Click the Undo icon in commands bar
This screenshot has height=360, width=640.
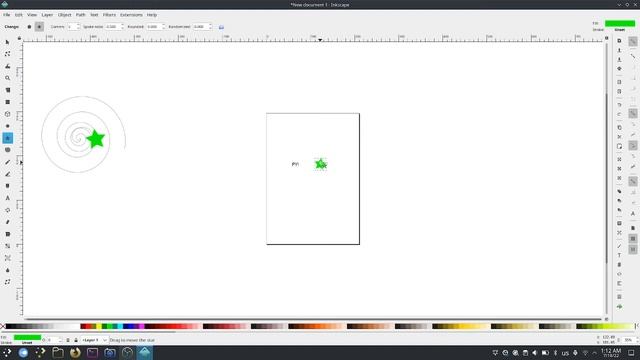(x=619, y=105)
